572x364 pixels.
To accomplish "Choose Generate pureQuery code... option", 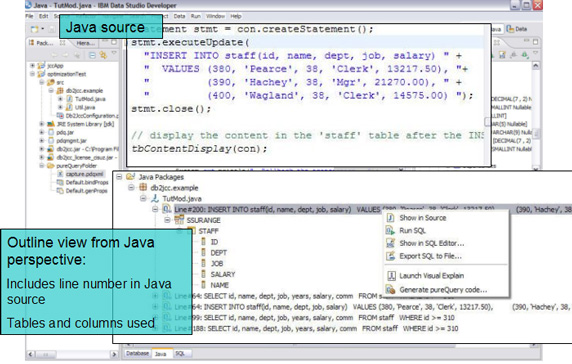I will point(443,290).
